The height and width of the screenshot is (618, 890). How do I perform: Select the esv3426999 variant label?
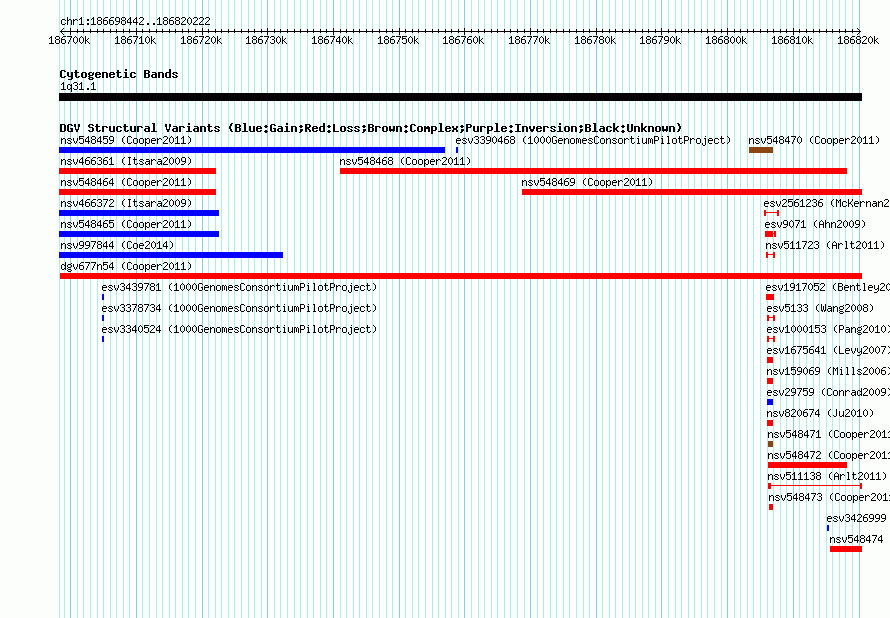[x=857, y=518]
